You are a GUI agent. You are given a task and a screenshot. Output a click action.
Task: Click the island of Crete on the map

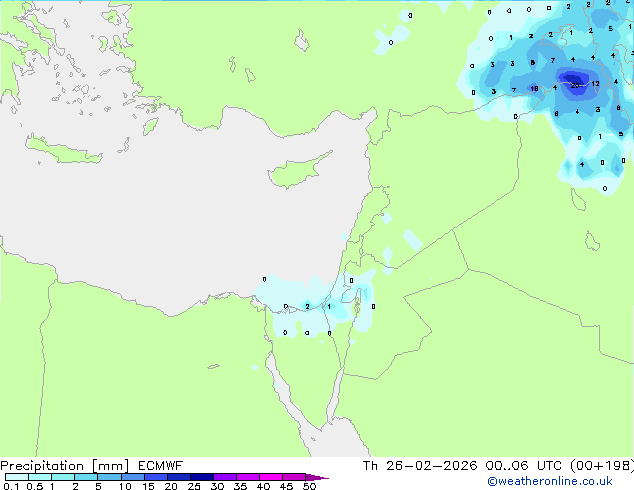[64, 150]
